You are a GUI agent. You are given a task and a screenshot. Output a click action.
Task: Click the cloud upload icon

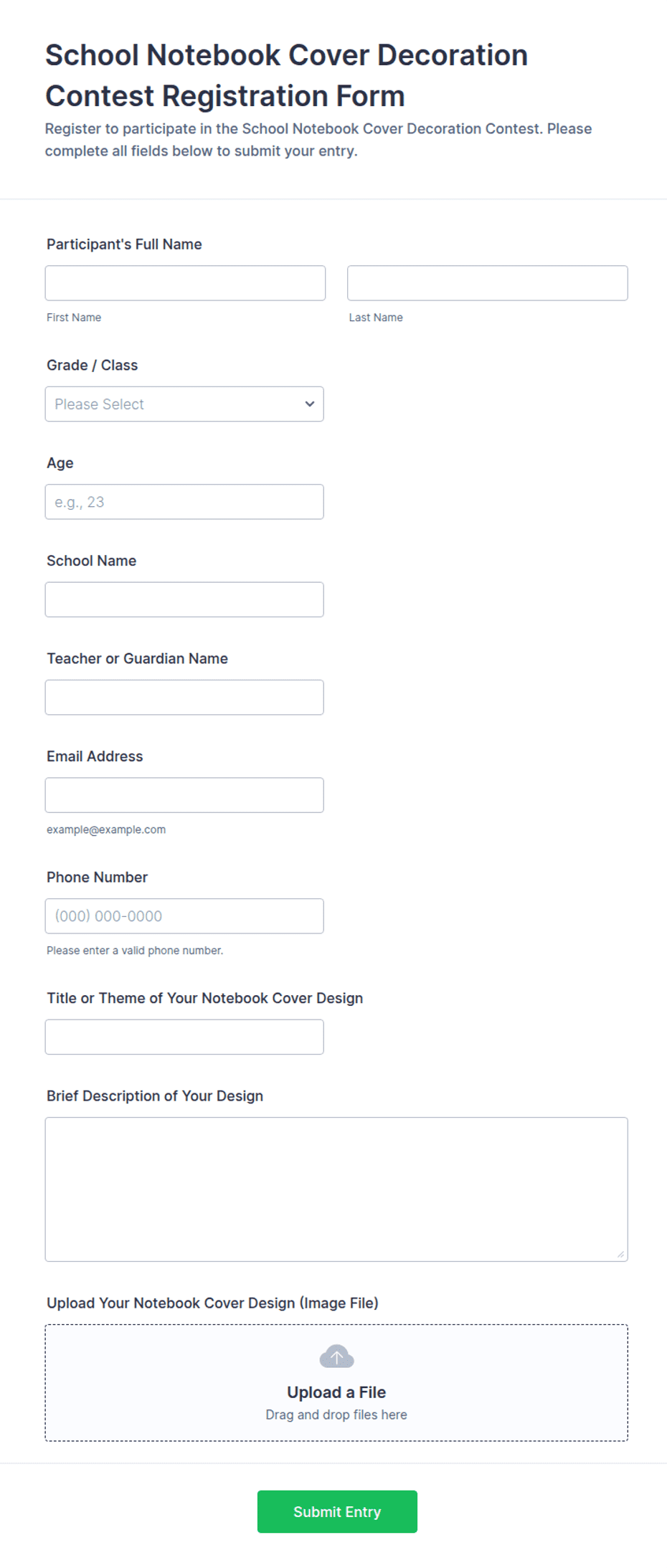tap(336, 1356)
